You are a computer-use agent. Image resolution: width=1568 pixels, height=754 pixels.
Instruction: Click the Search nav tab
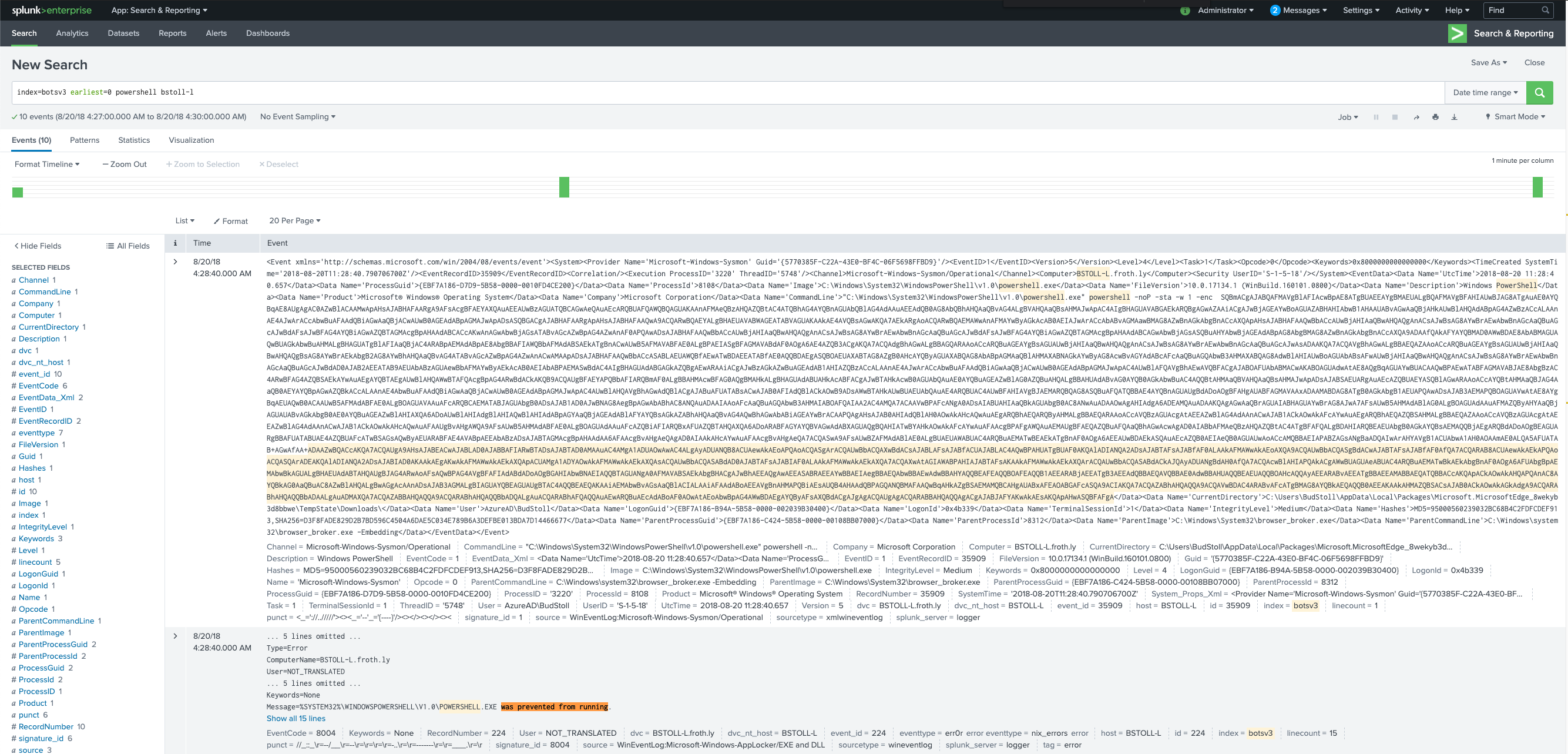click(x=24, y=33)
